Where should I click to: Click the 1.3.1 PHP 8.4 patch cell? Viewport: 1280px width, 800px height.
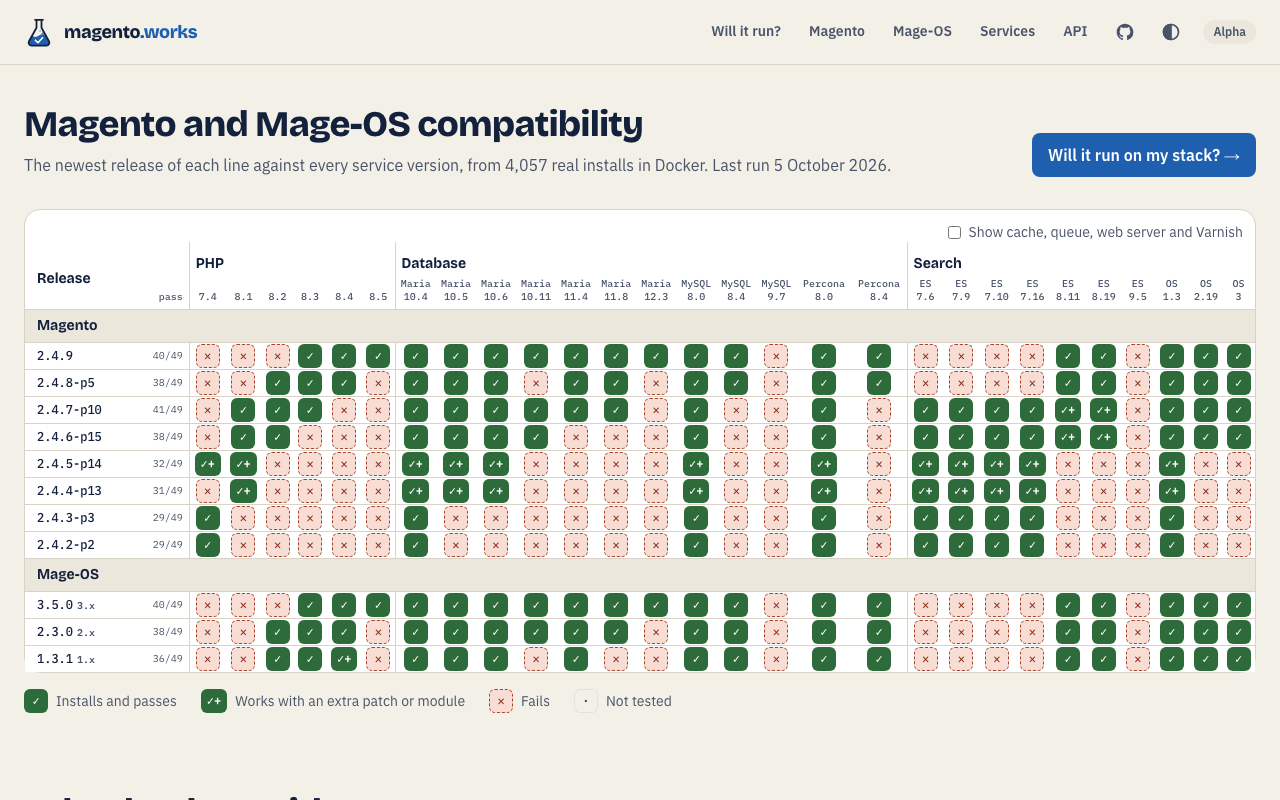pyautogui.click(x=344, y=659)
